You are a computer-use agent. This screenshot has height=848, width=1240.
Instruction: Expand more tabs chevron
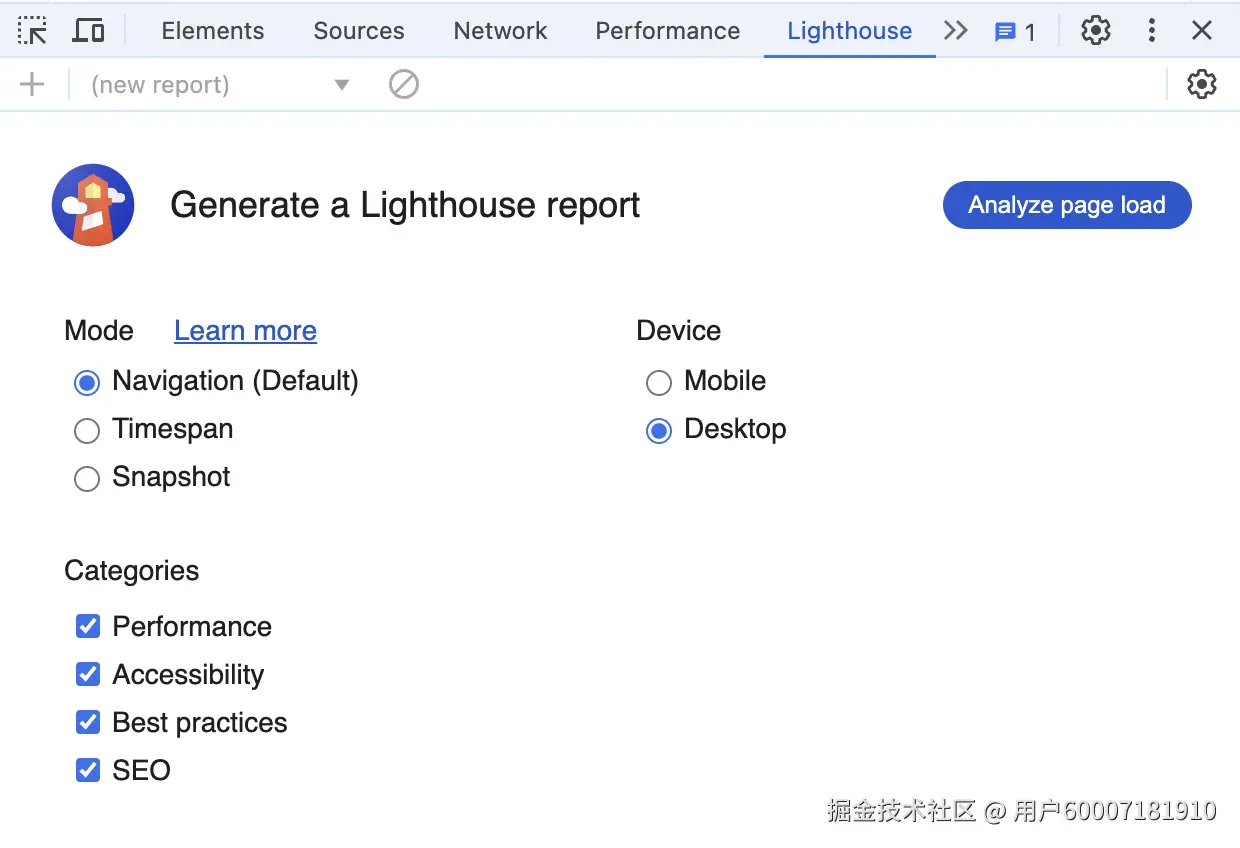tap(956, 31)
